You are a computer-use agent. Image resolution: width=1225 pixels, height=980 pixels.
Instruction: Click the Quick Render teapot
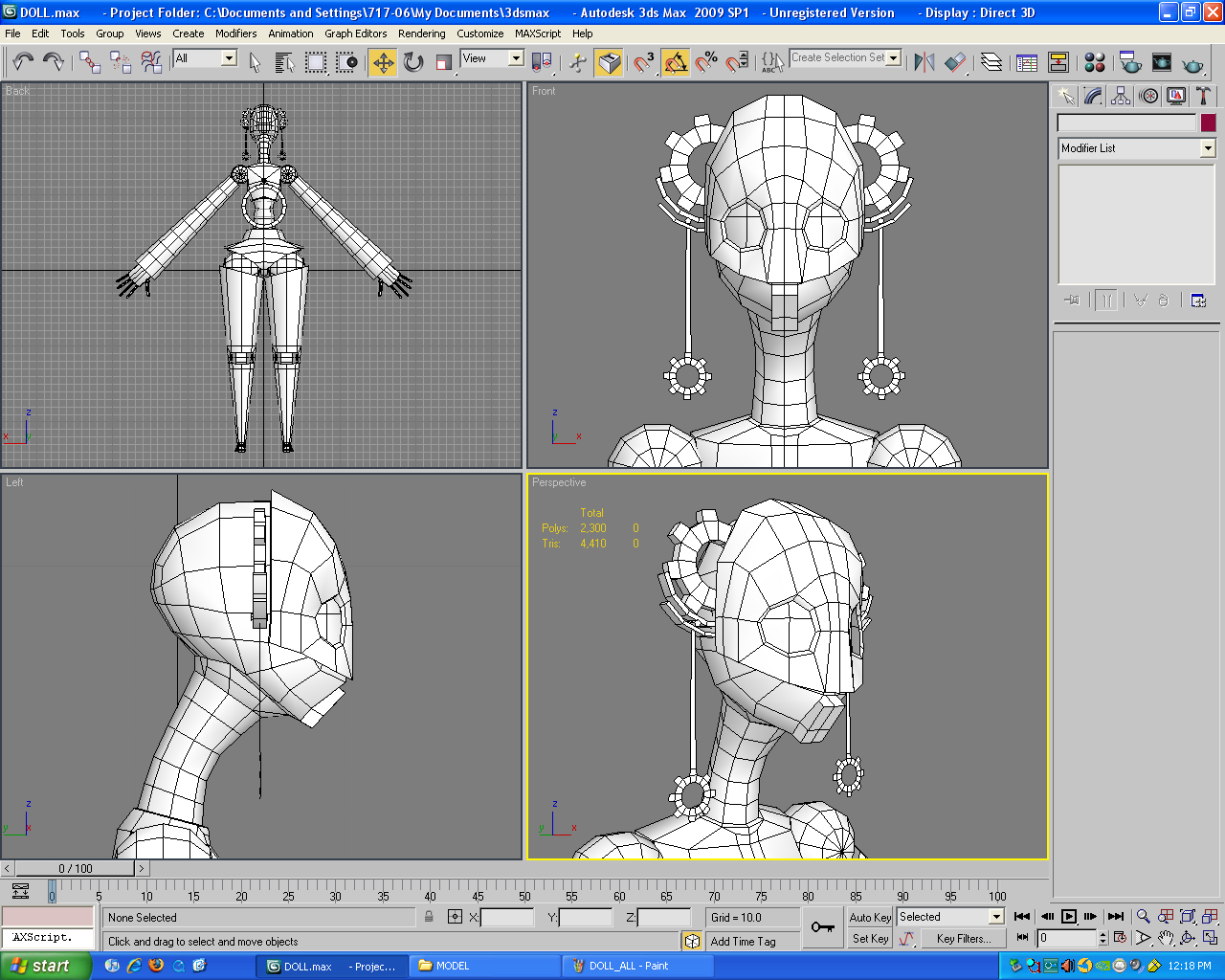[1192, 62]
